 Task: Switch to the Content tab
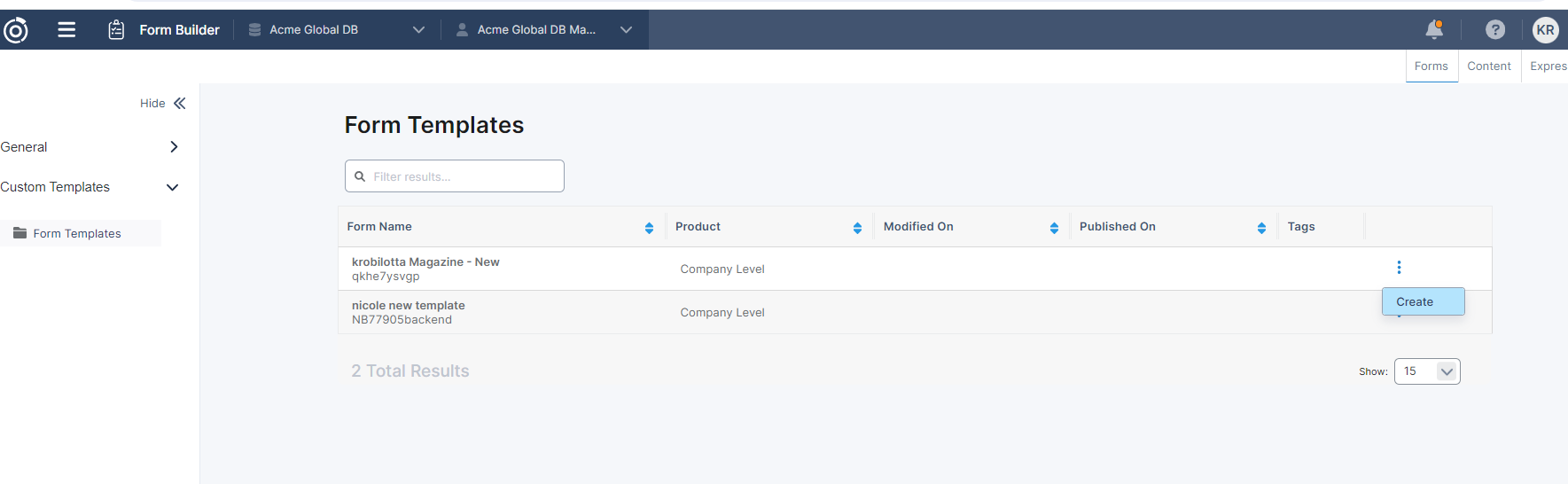click(1488, 66)
